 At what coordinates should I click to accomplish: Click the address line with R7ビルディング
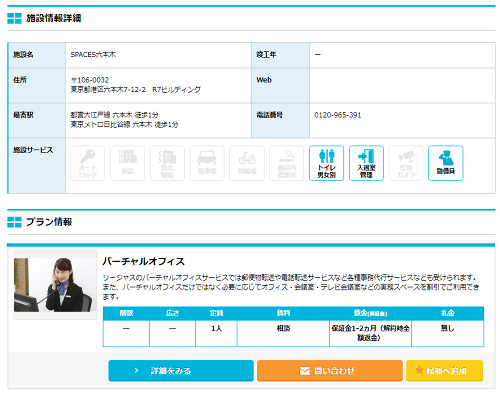point(135,89)
